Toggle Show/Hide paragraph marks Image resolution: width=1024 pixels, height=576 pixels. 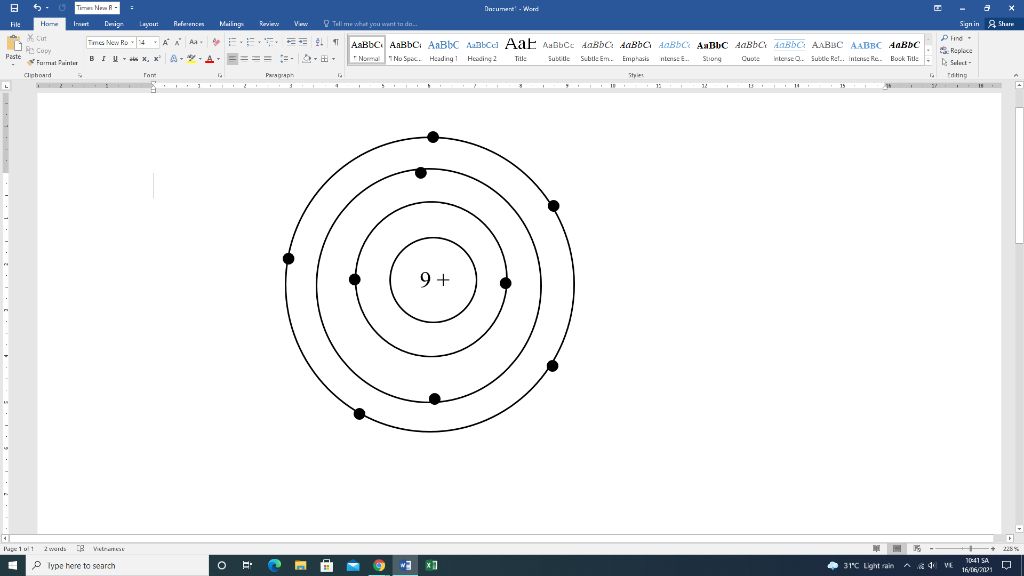336,42
